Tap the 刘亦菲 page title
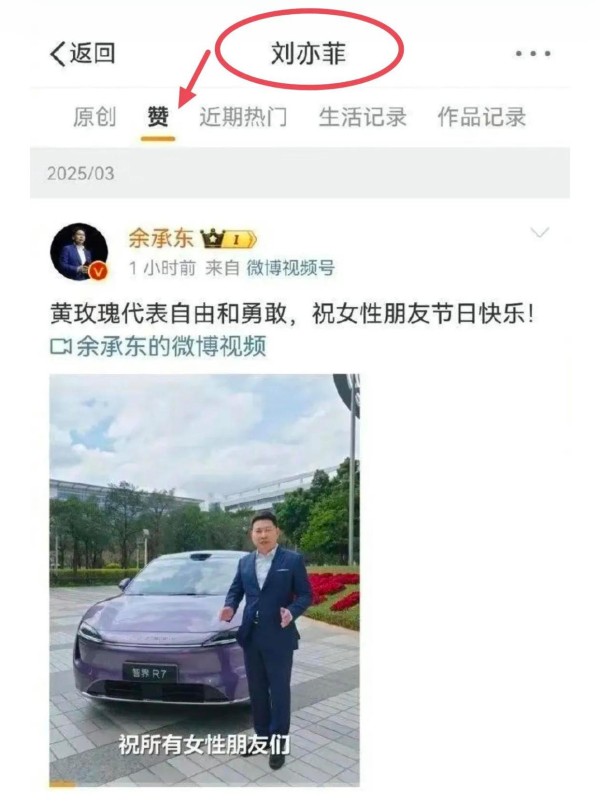This screenshot has width=600, height=802. click(x=308, y=53)
